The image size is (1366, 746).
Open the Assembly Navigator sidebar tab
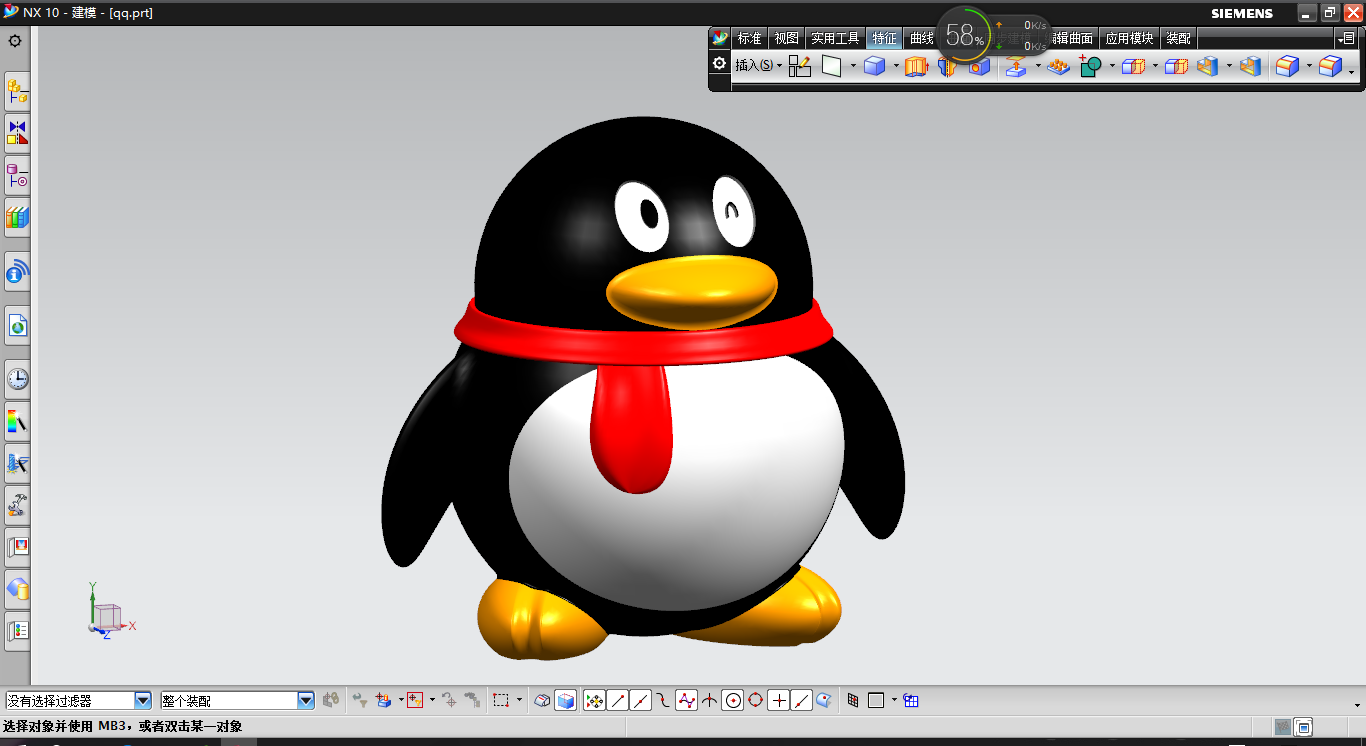tap(17, 91)
